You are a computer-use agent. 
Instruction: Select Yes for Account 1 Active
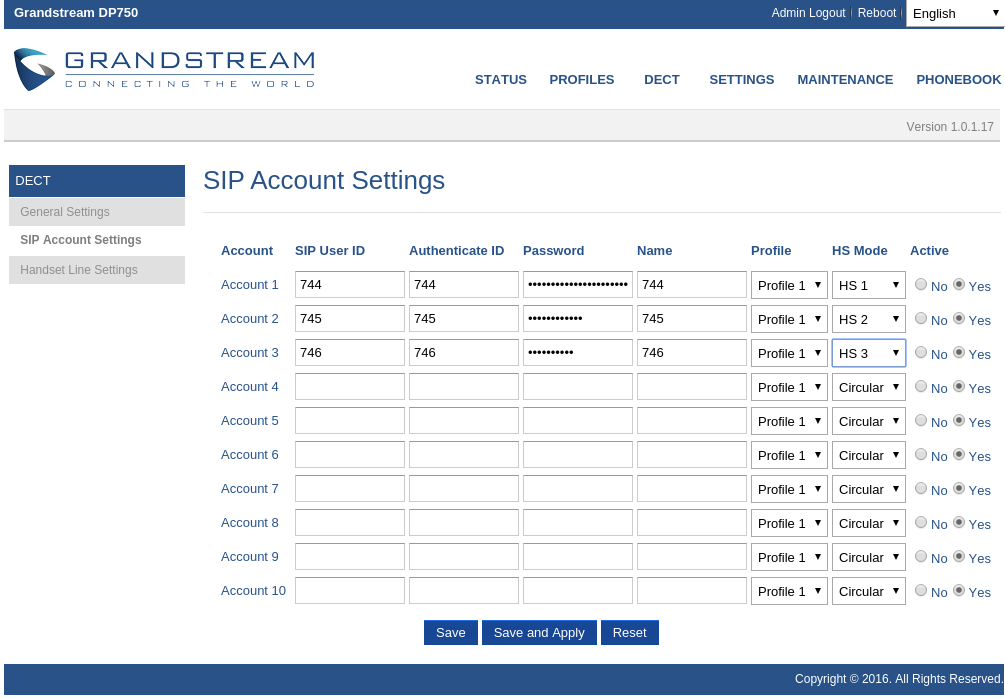[x=959, y=284]
